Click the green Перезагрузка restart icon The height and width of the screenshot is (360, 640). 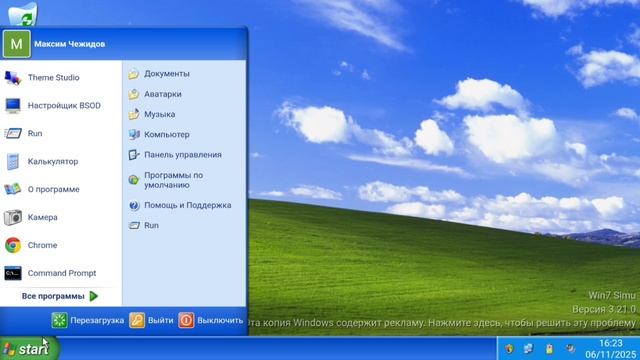(x=59, y=320)
